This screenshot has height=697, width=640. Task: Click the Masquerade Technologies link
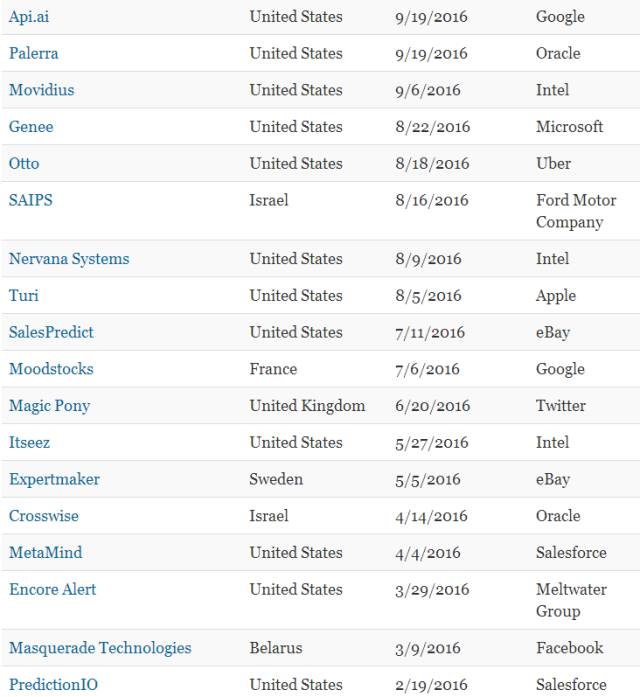click(x=100, y=648)
